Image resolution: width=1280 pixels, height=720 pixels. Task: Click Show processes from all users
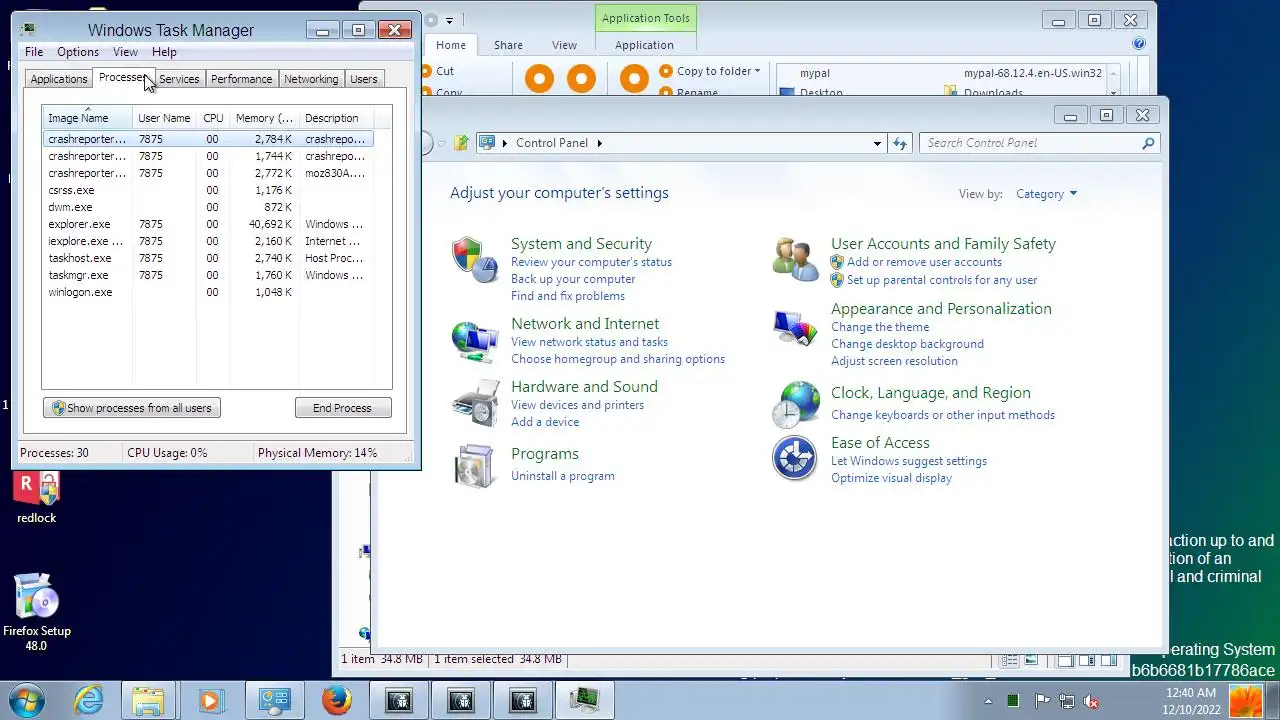[x=132, y=408]
